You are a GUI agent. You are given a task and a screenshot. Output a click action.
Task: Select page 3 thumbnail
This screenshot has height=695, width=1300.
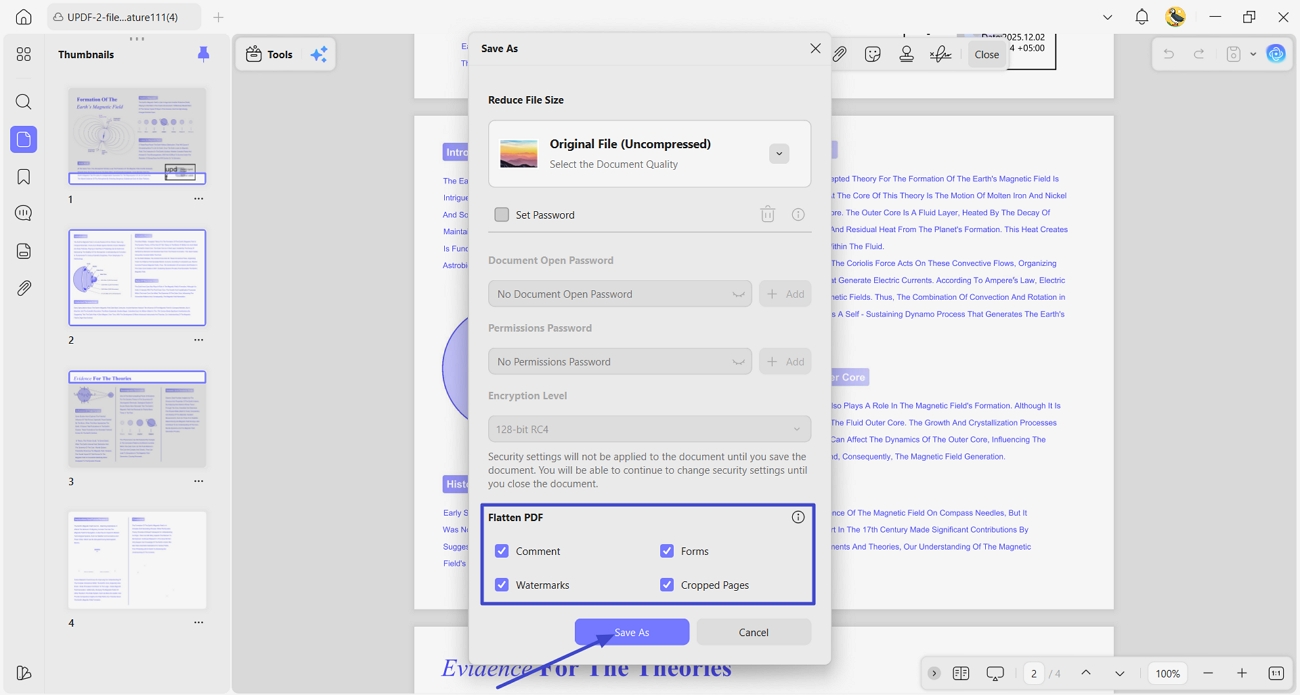(137, 419)
